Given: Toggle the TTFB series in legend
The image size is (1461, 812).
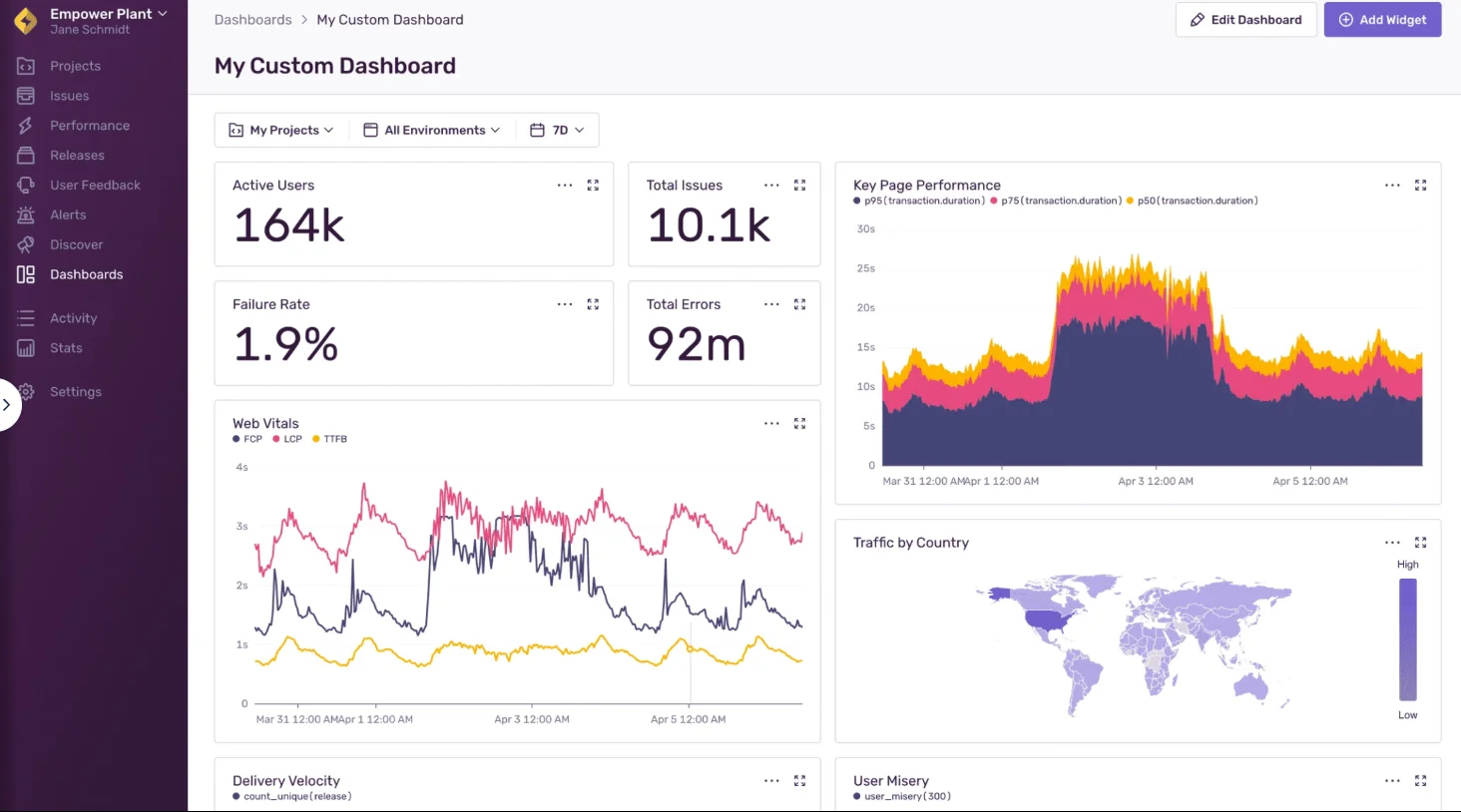Looking at the screenshot, I should [330, 439].
